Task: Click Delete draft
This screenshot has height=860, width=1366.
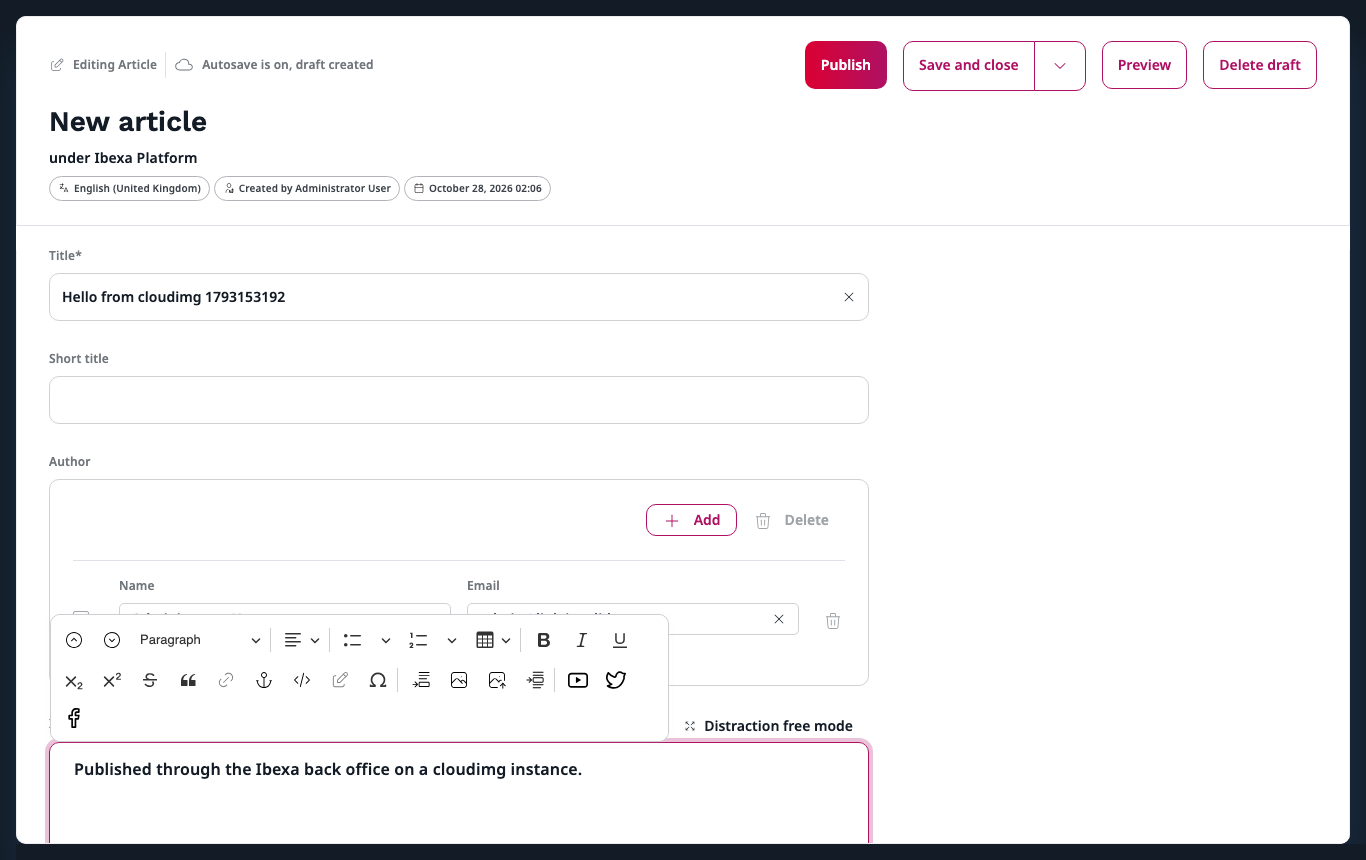Action: pos(1260,65)
